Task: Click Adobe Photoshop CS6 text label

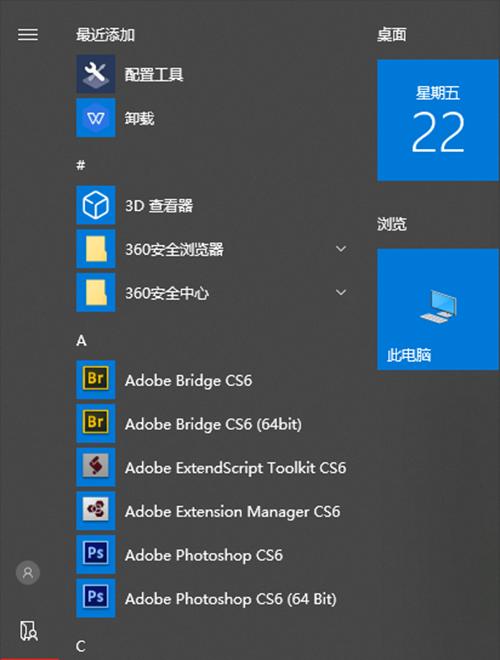Action: coord(204,555)
